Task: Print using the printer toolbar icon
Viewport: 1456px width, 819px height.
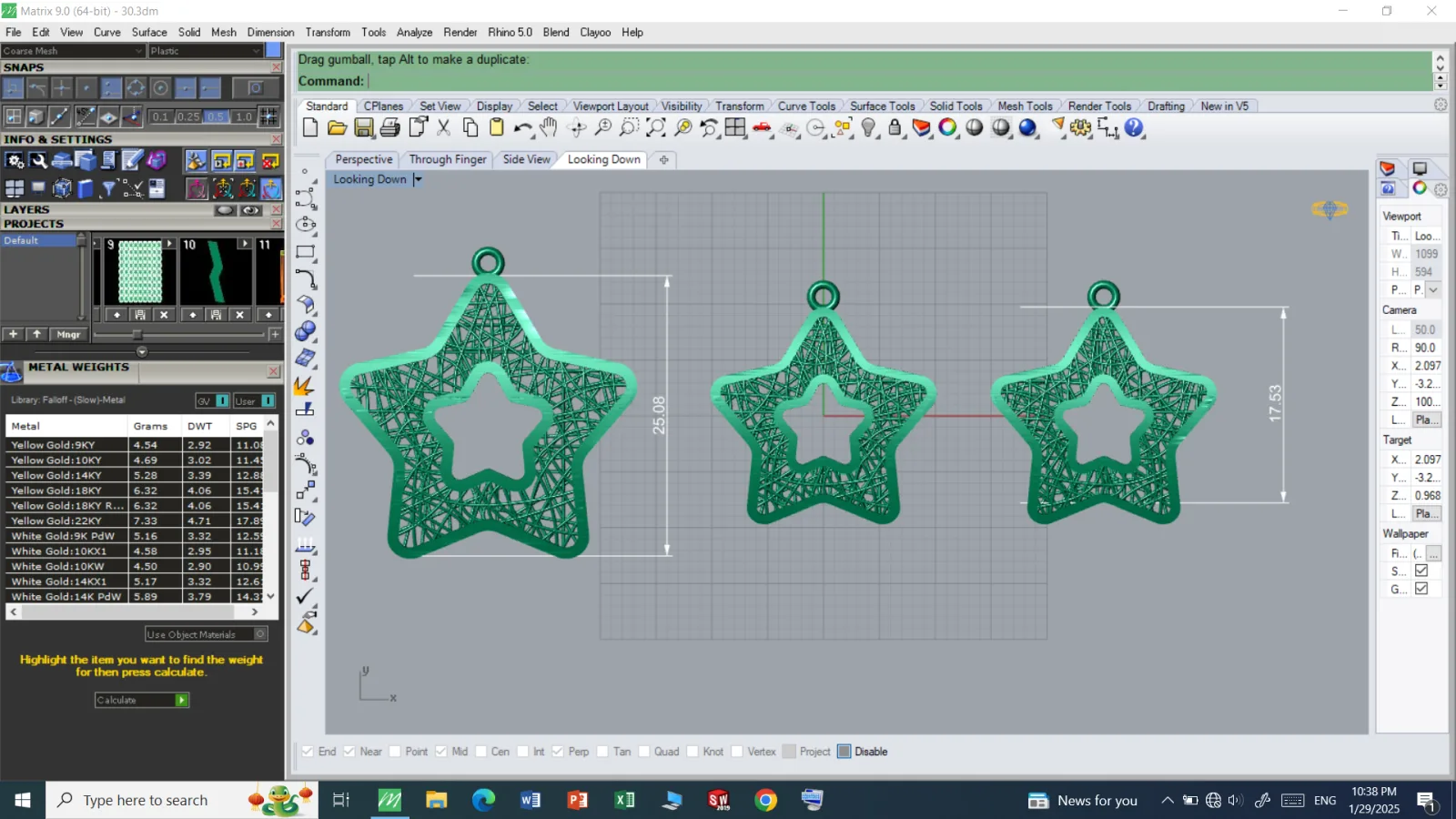Action: [390, 127]
